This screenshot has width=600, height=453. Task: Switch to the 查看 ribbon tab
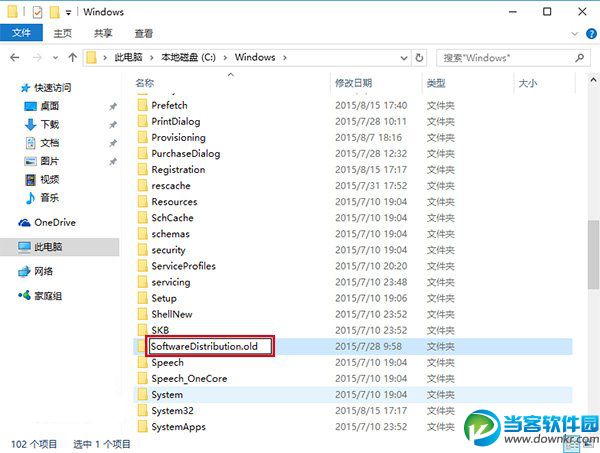tap(143, 33)
